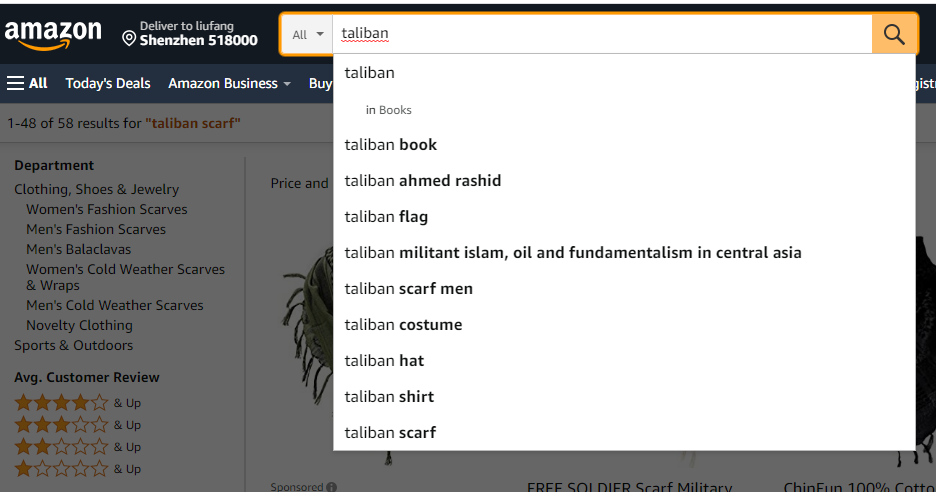Open Today's Deals
The width and height of the screenshot is (936, 492).
tap(108, 83)
